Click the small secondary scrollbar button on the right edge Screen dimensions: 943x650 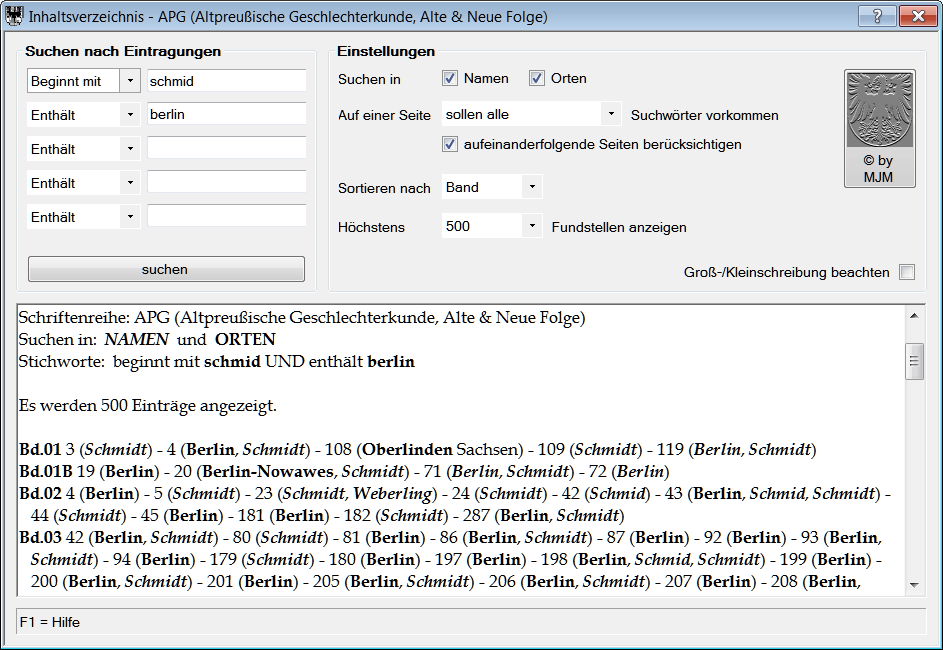pos(914,360)
